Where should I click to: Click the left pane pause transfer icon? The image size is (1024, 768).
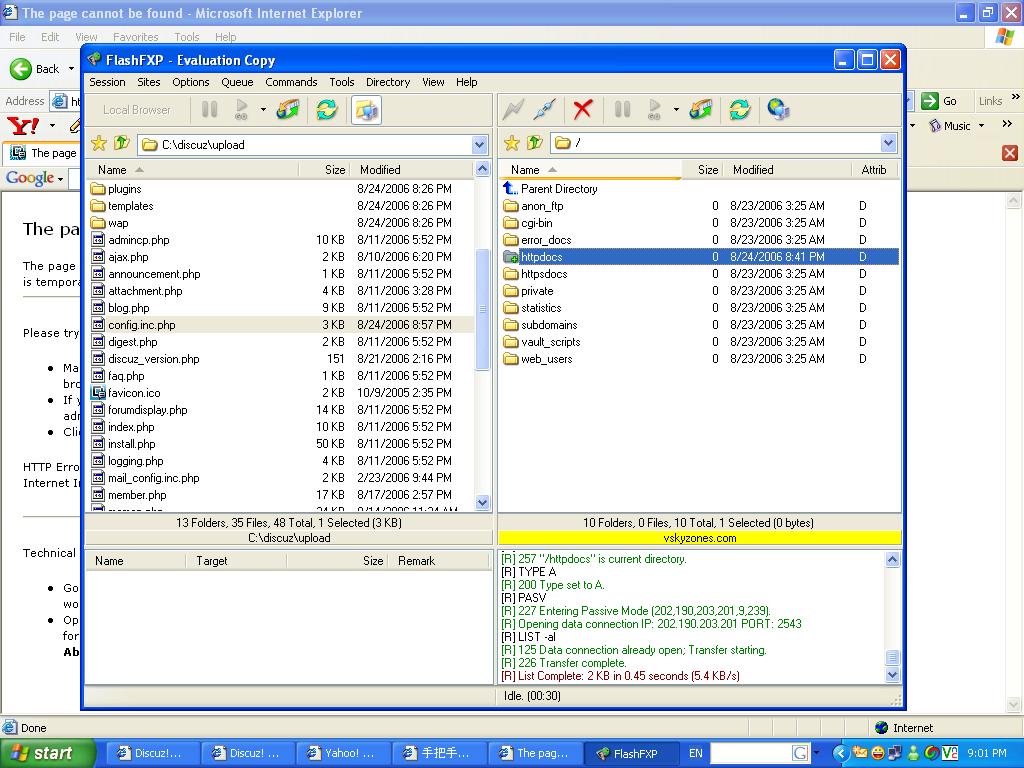(x=210, y=110)
